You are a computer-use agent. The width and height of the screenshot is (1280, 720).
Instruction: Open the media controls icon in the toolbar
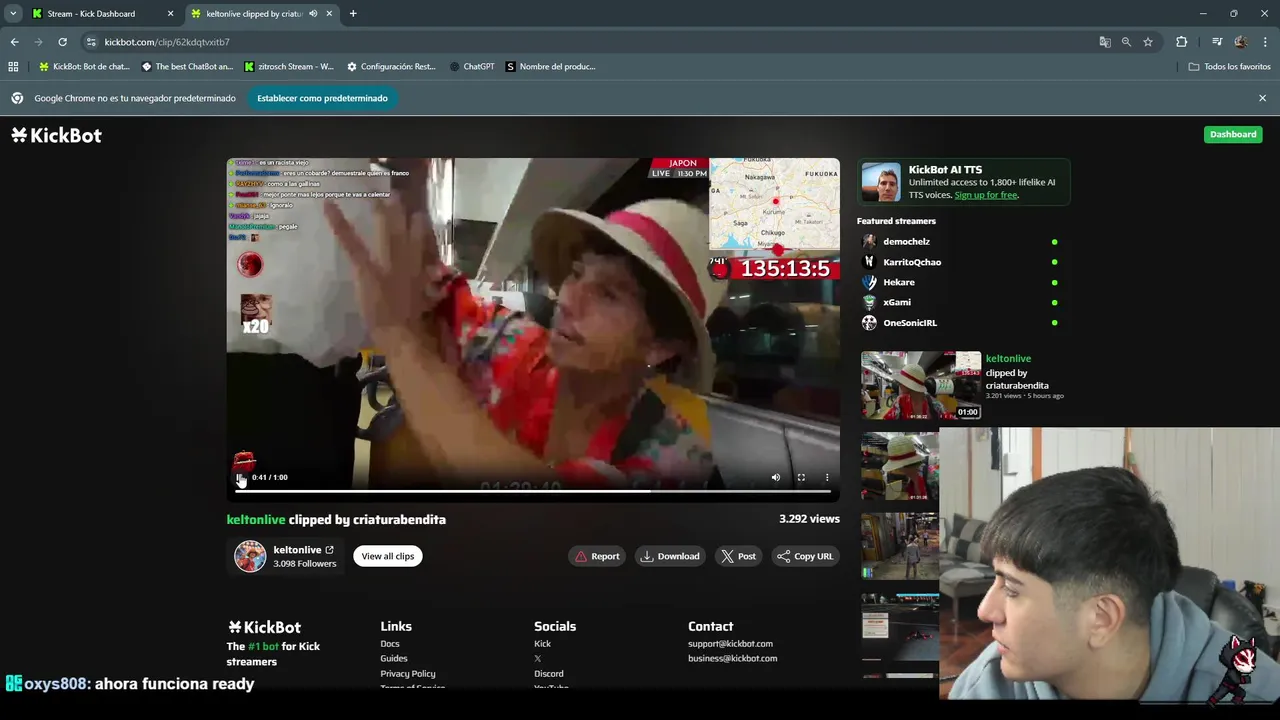[x=1217, y=42]
